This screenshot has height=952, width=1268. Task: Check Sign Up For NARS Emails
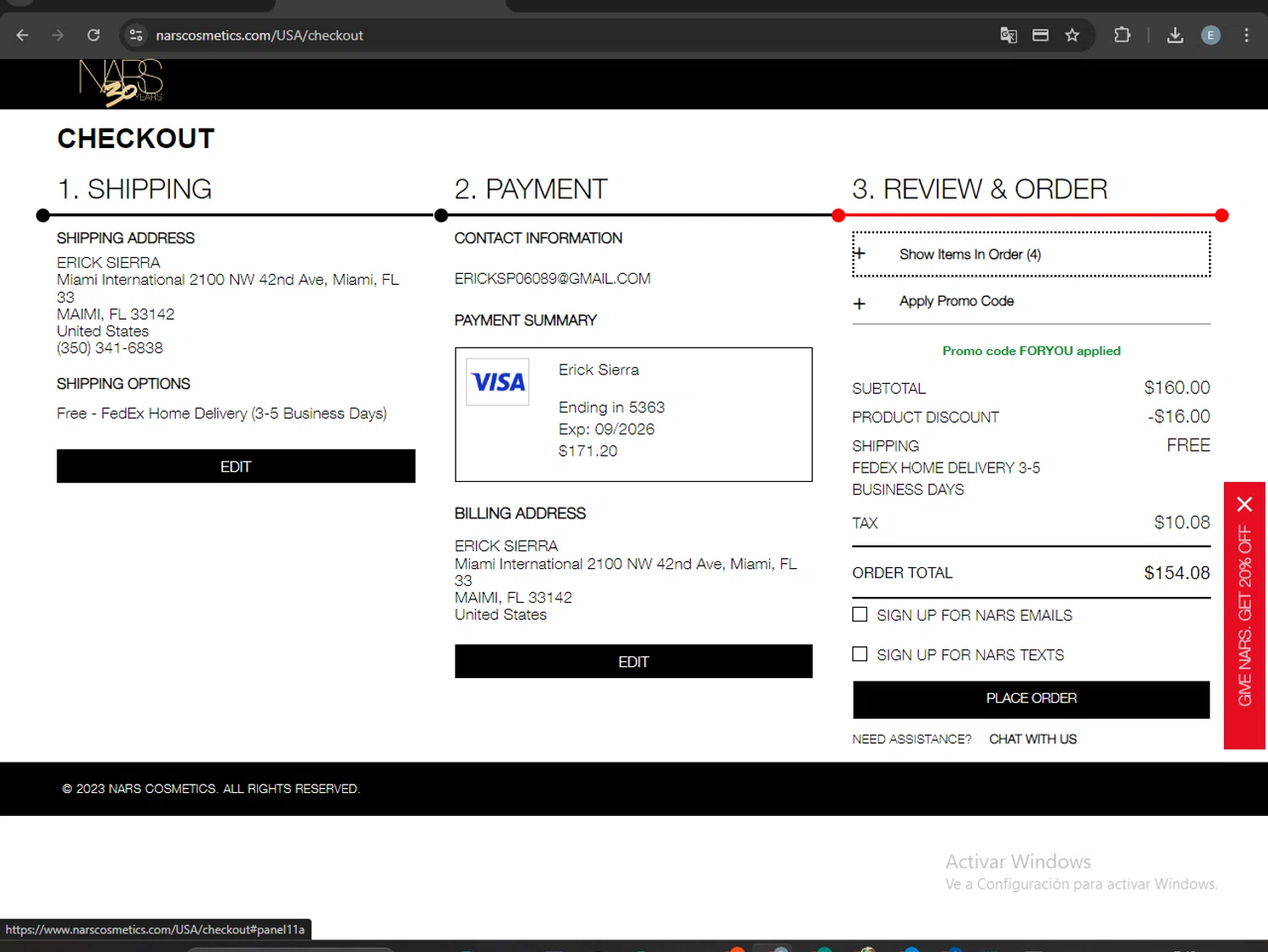pos(860,615)
